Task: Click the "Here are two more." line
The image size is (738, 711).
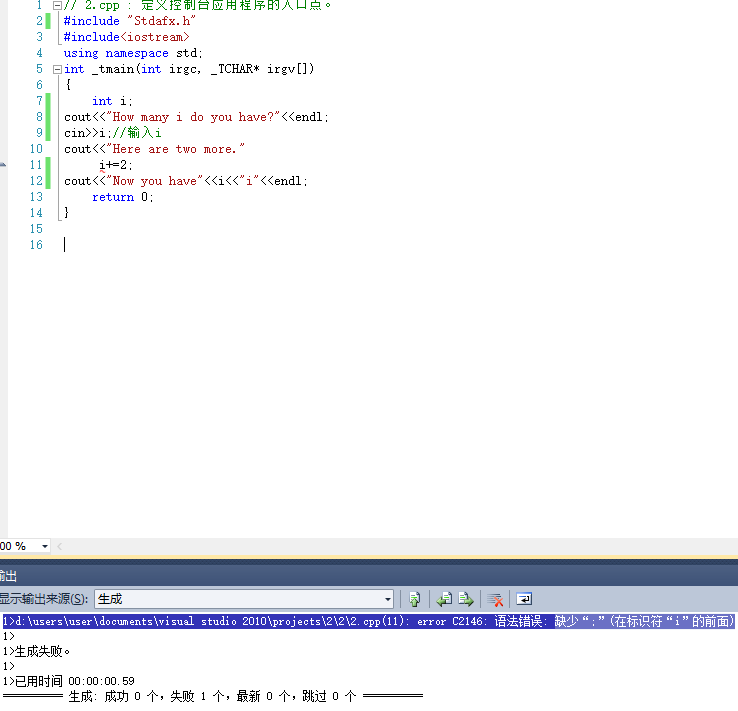Action: pyautogui.click(x=154, y=149)
